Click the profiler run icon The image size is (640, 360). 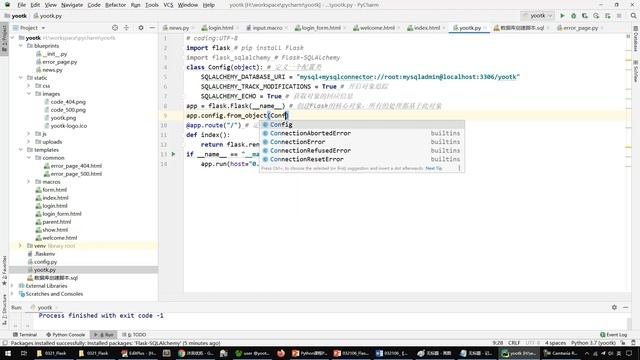(x=596, y=16)
